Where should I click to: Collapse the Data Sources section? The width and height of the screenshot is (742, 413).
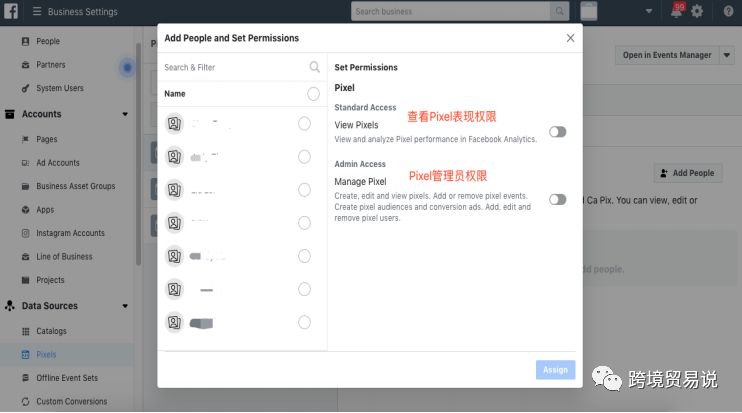[x=125, y=306]
